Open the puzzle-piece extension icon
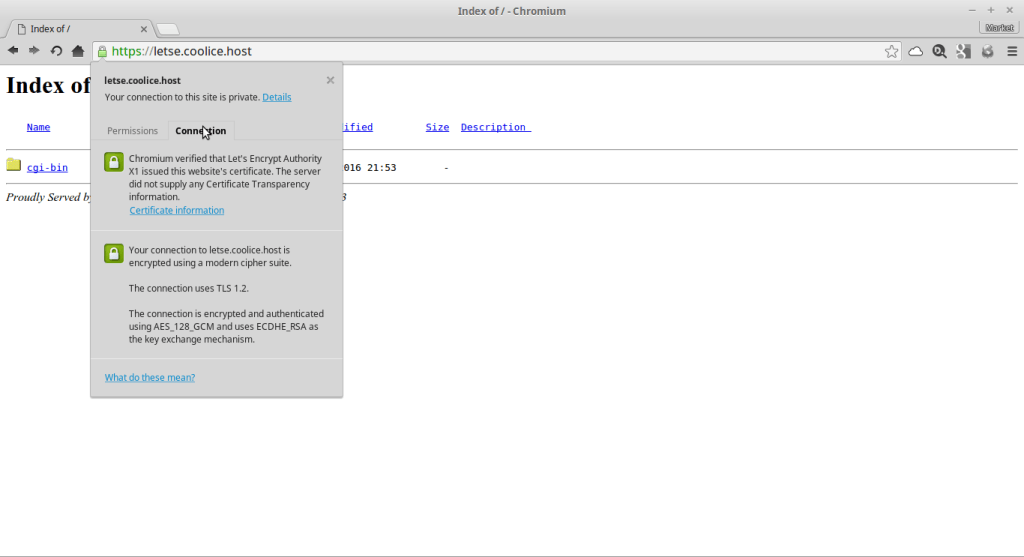 (963, 52)
